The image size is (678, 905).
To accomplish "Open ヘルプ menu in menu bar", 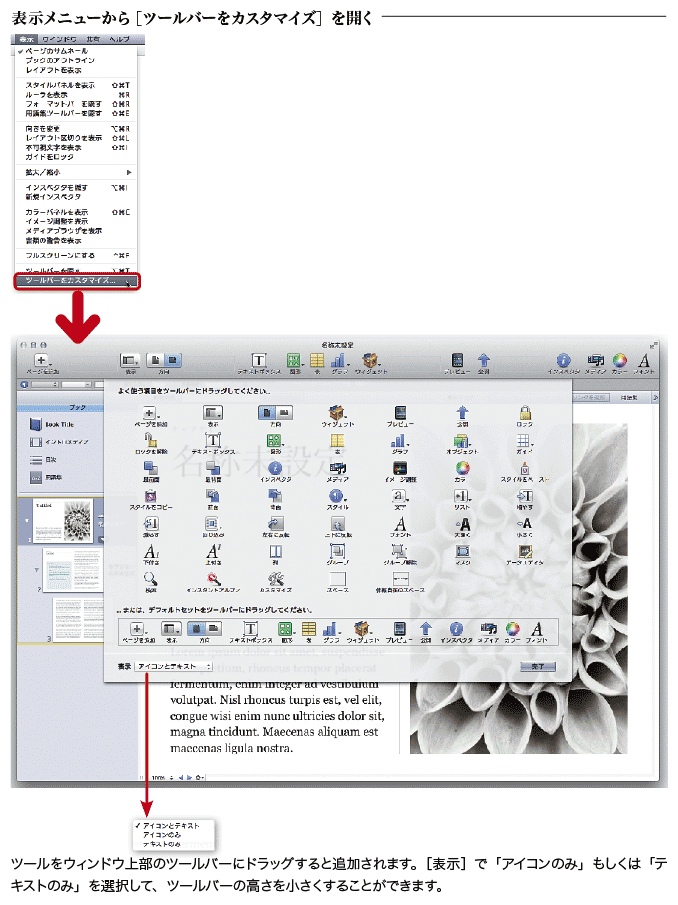I will point(119,39).
